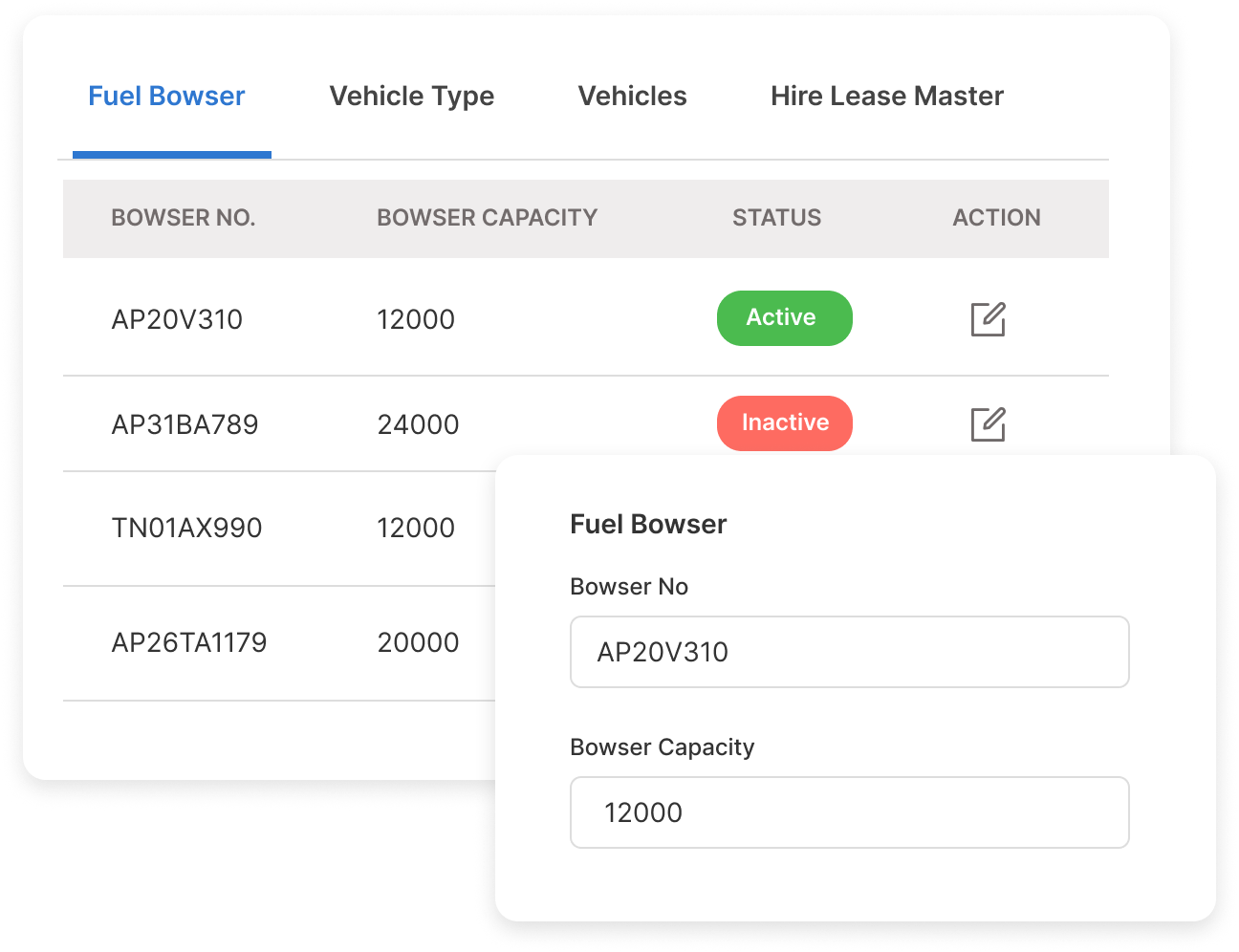This screenshot has width=1239, height=952.
Task: Select the TN01AX990 table row
Action: [186, 528]
